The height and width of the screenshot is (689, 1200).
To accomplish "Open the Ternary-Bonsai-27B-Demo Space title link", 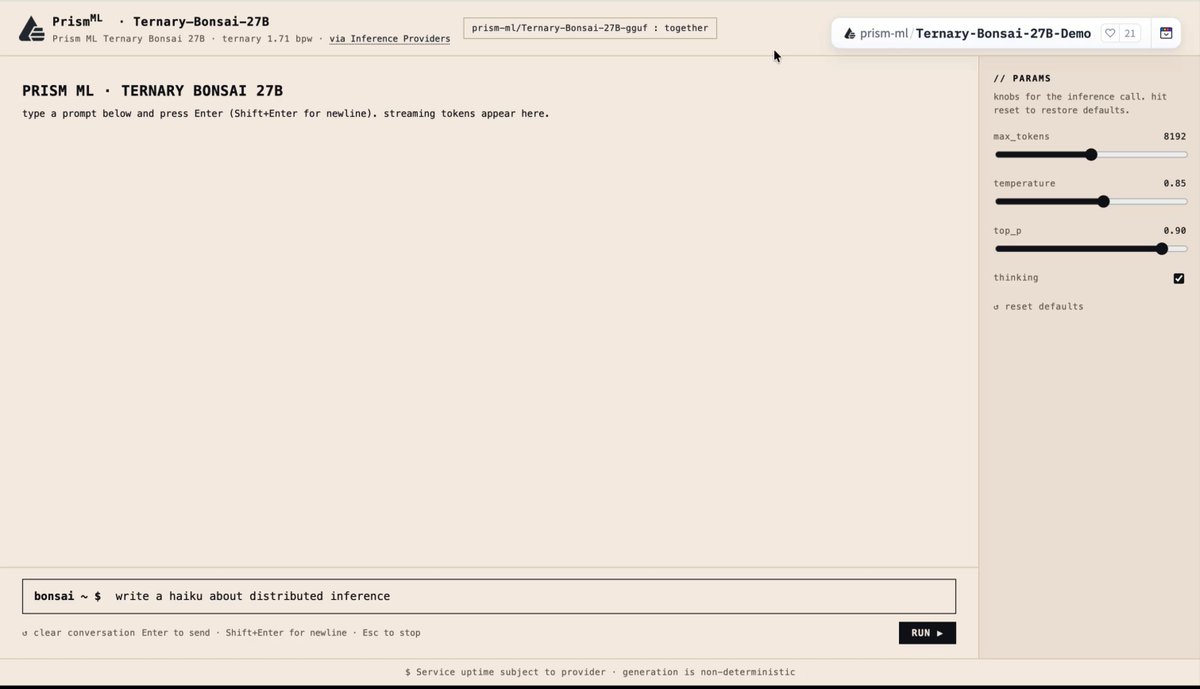I will (x=1003, y=33).
